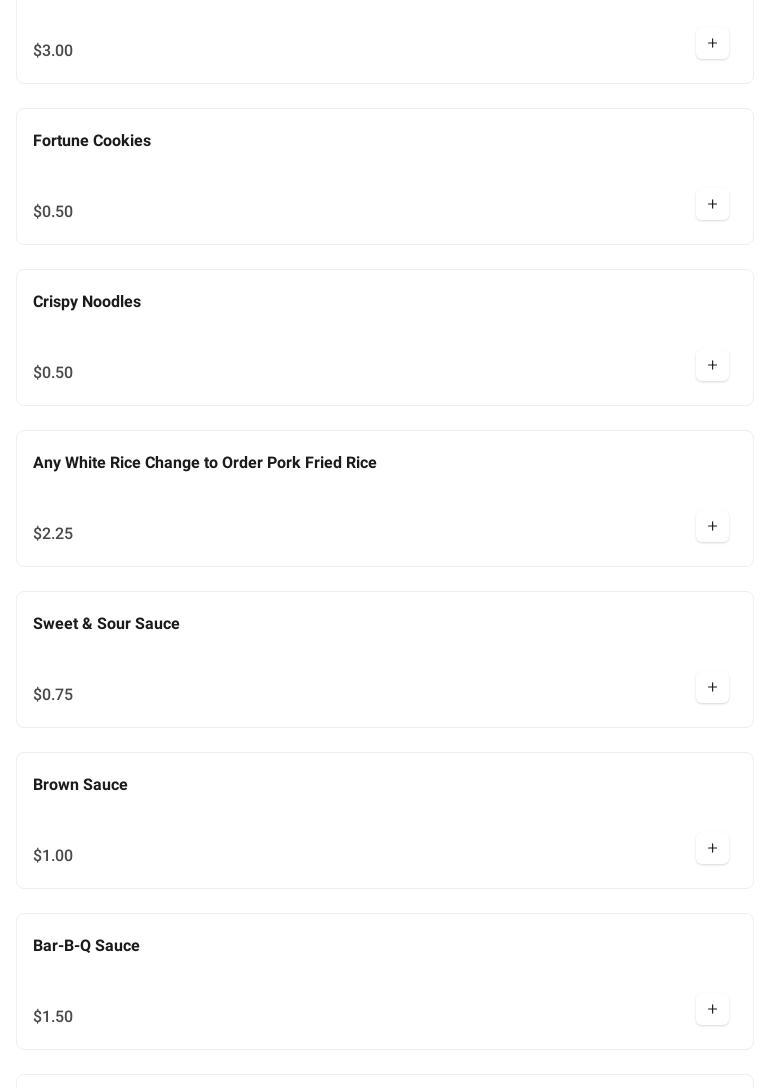
Task: Open the Brown Sauce item title
Action: [80, 785]
